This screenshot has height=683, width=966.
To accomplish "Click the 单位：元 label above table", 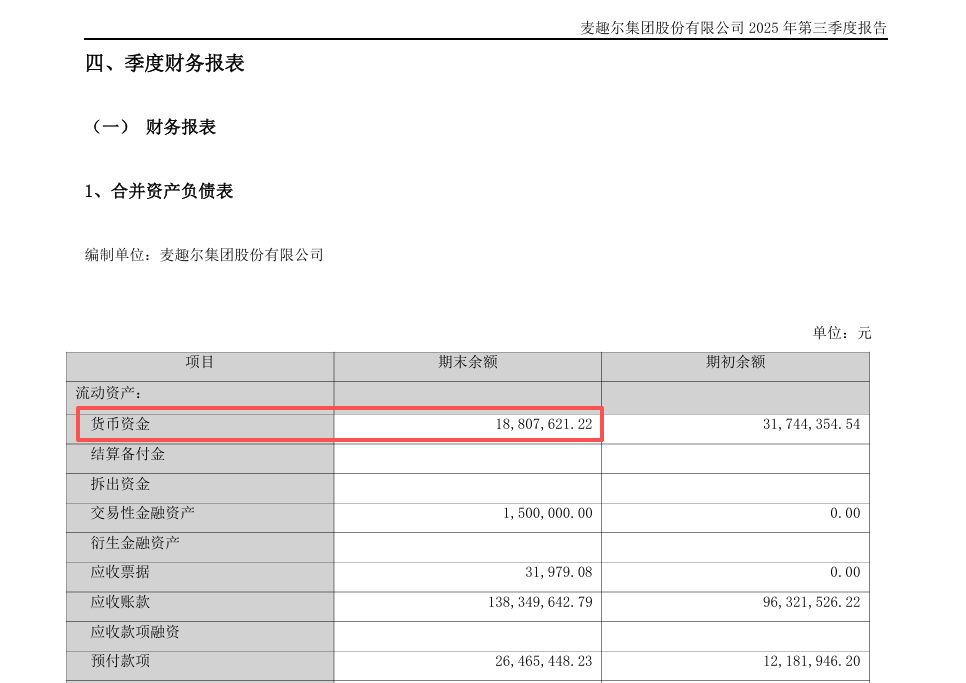I will click(841, 333).
